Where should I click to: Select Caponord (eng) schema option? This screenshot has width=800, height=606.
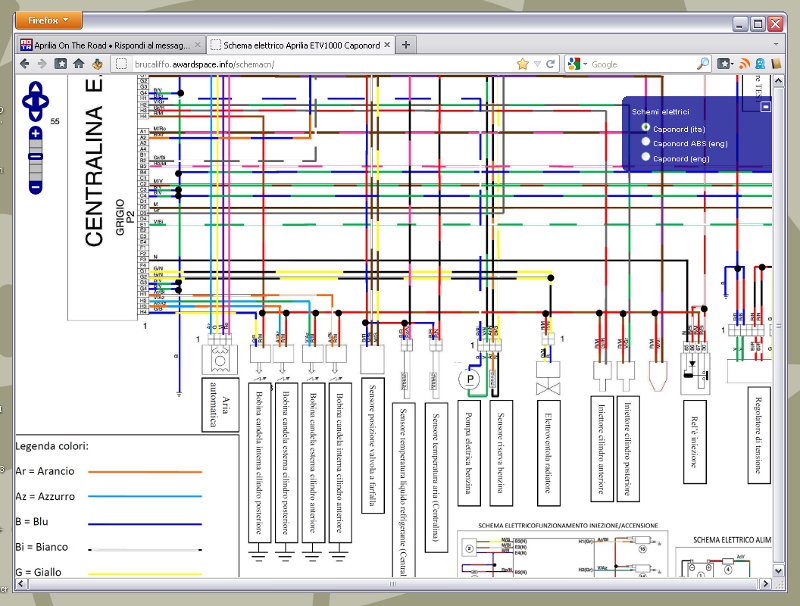tap(646, 157)
